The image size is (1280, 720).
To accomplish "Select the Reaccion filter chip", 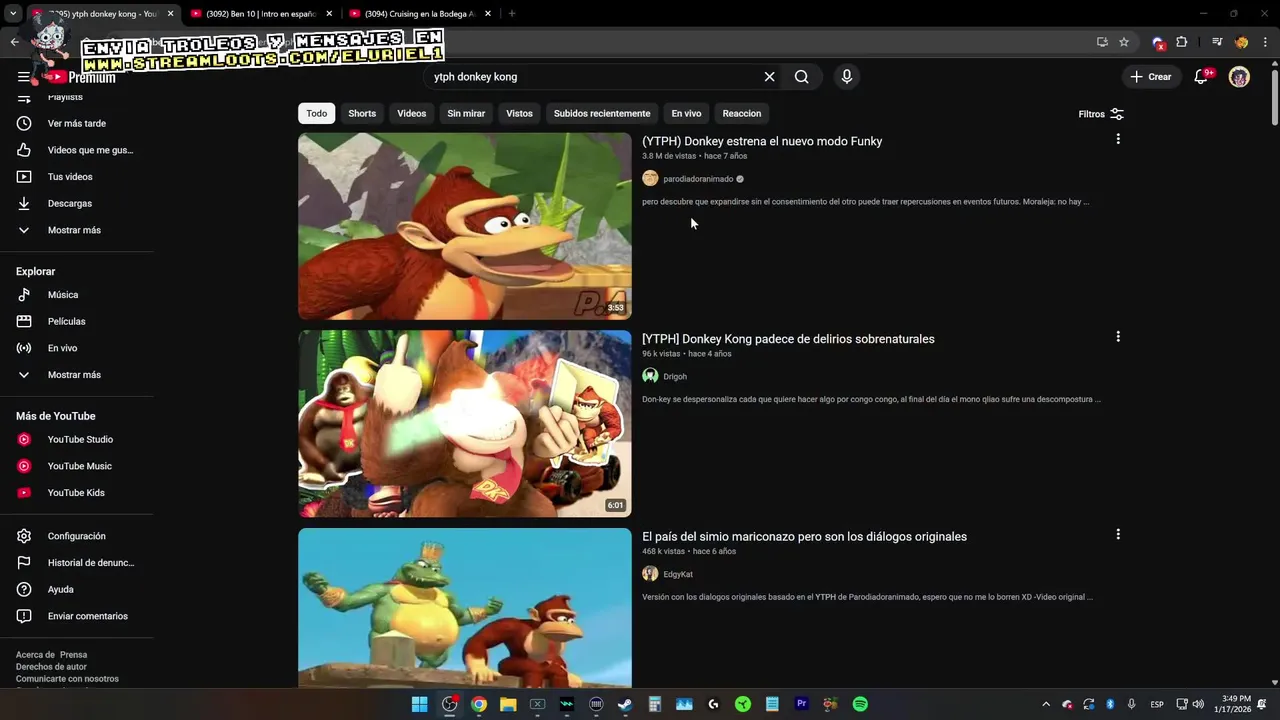I will tap(742, 114).
